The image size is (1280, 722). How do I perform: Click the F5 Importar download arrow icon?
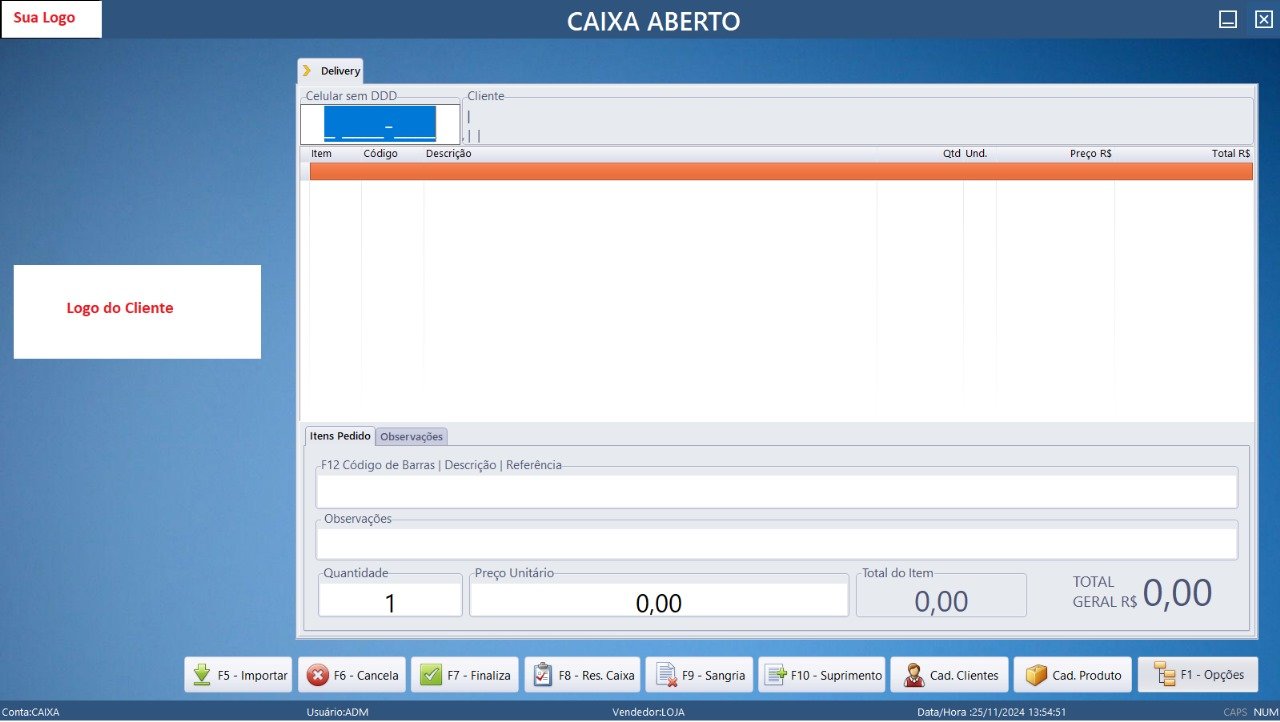tap(201, 675)
